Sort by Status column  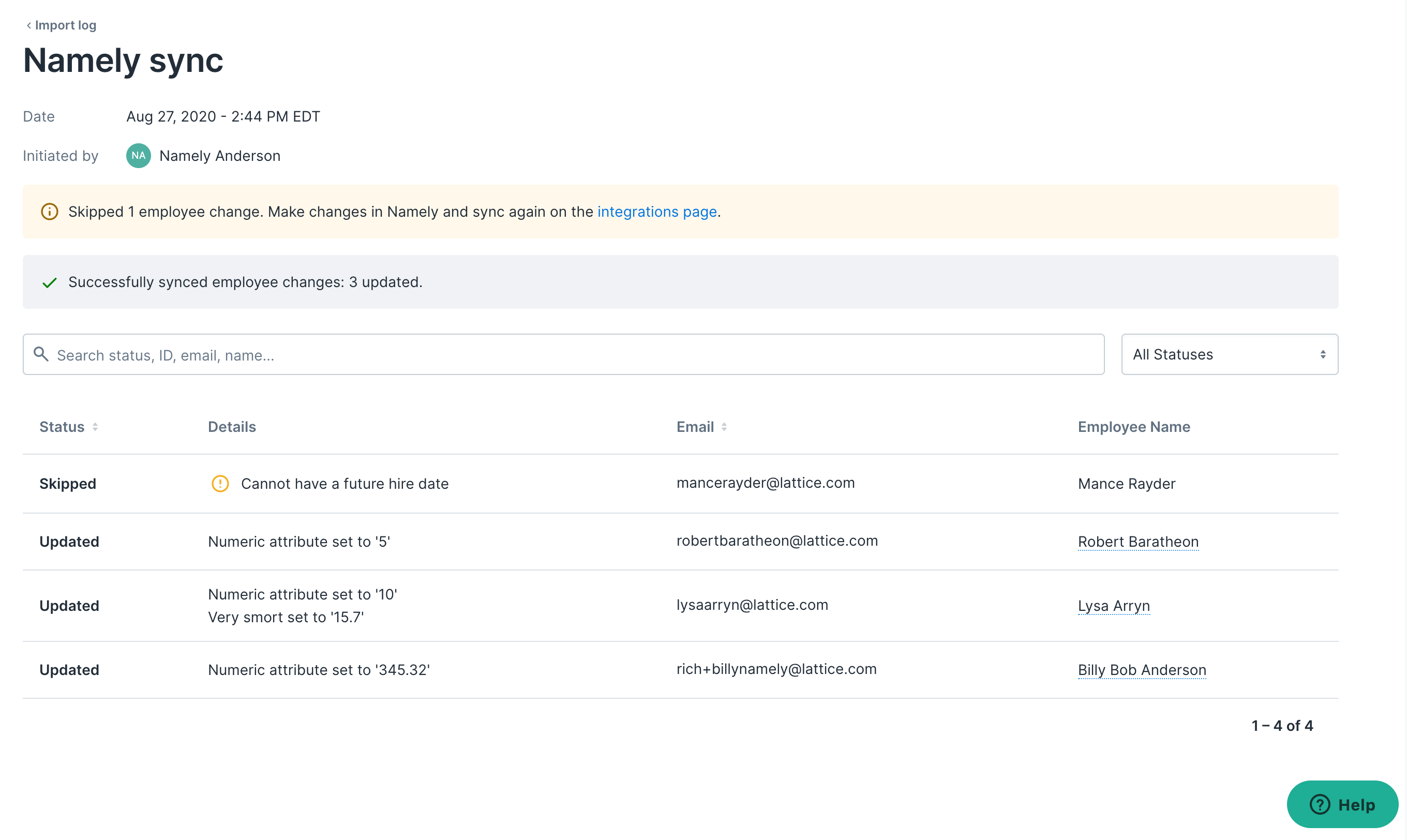68,427
